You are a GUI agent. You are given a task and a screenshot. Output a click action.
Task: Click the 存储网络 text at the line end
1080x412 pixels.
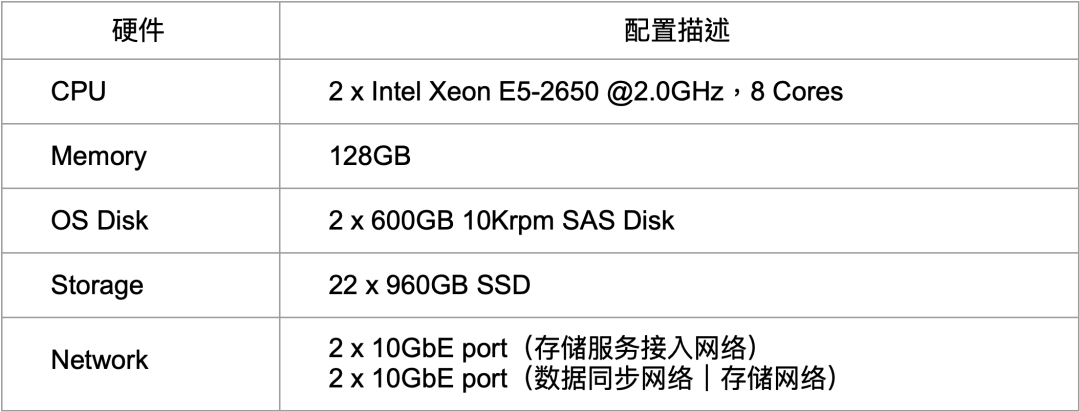[773, 378]
